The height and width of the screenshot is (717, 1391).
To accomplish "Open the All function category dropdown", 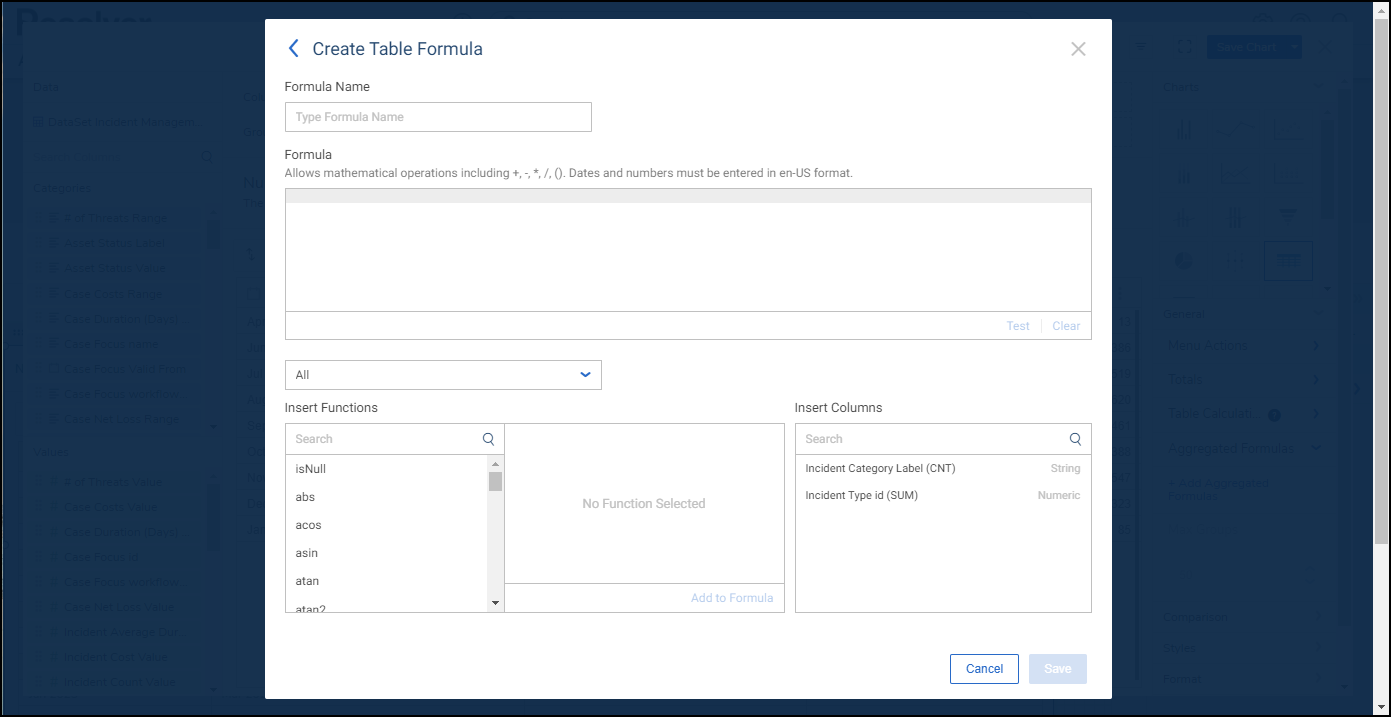I will [443, 375].
